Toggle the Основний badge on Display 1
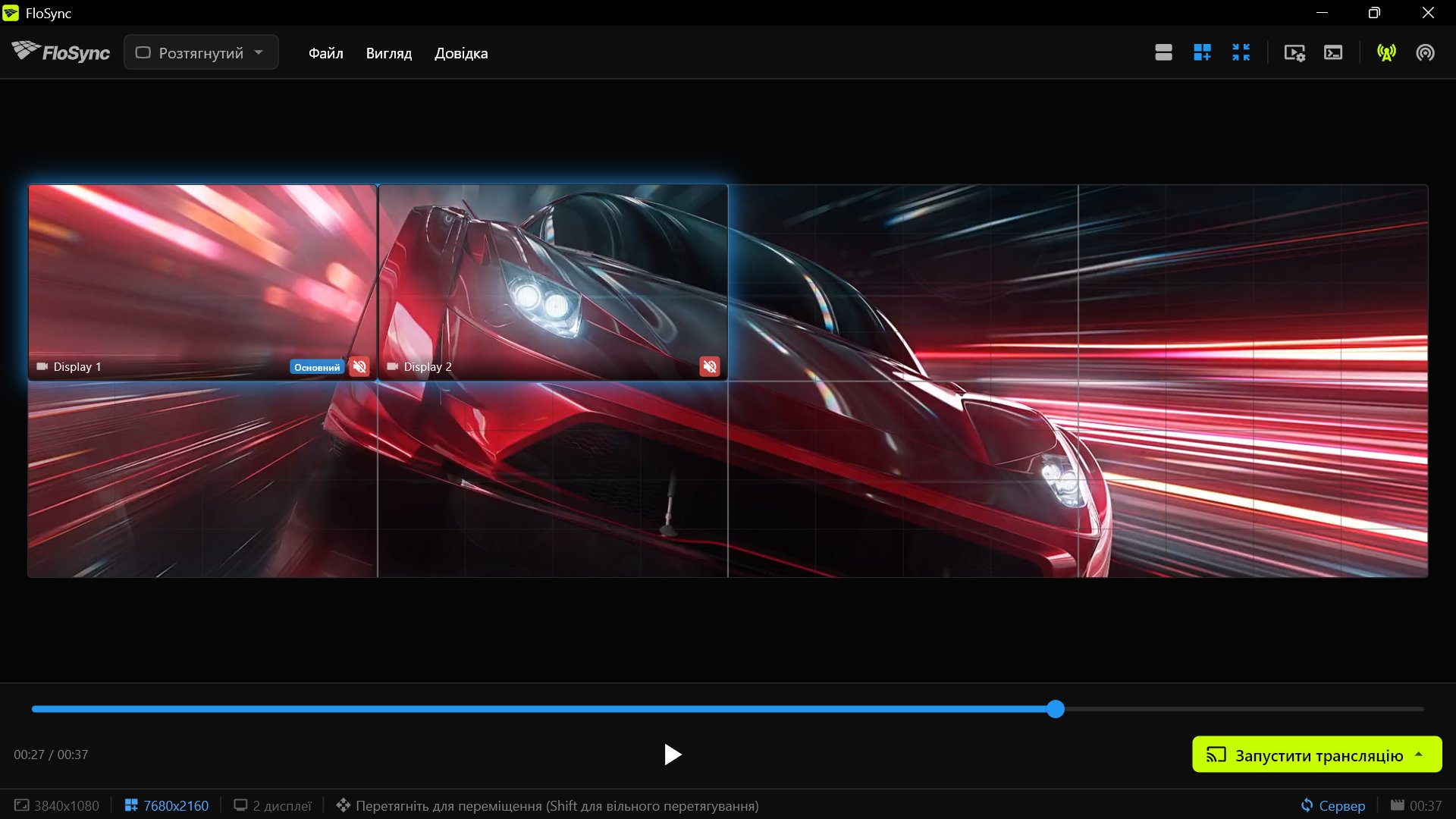 (317, 367)
